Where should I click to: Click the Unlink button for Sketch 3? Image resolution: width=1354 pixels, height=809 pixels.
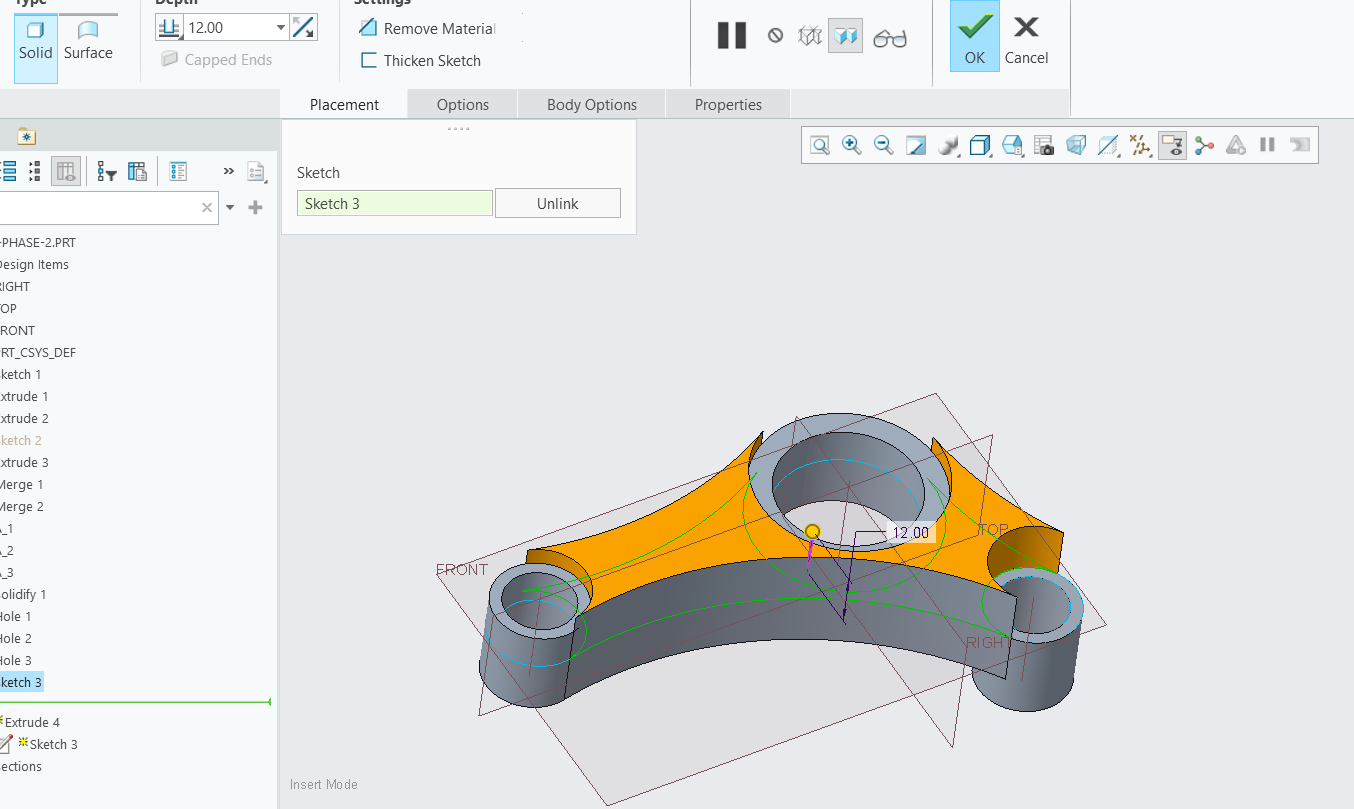click(x=557, y=202)
